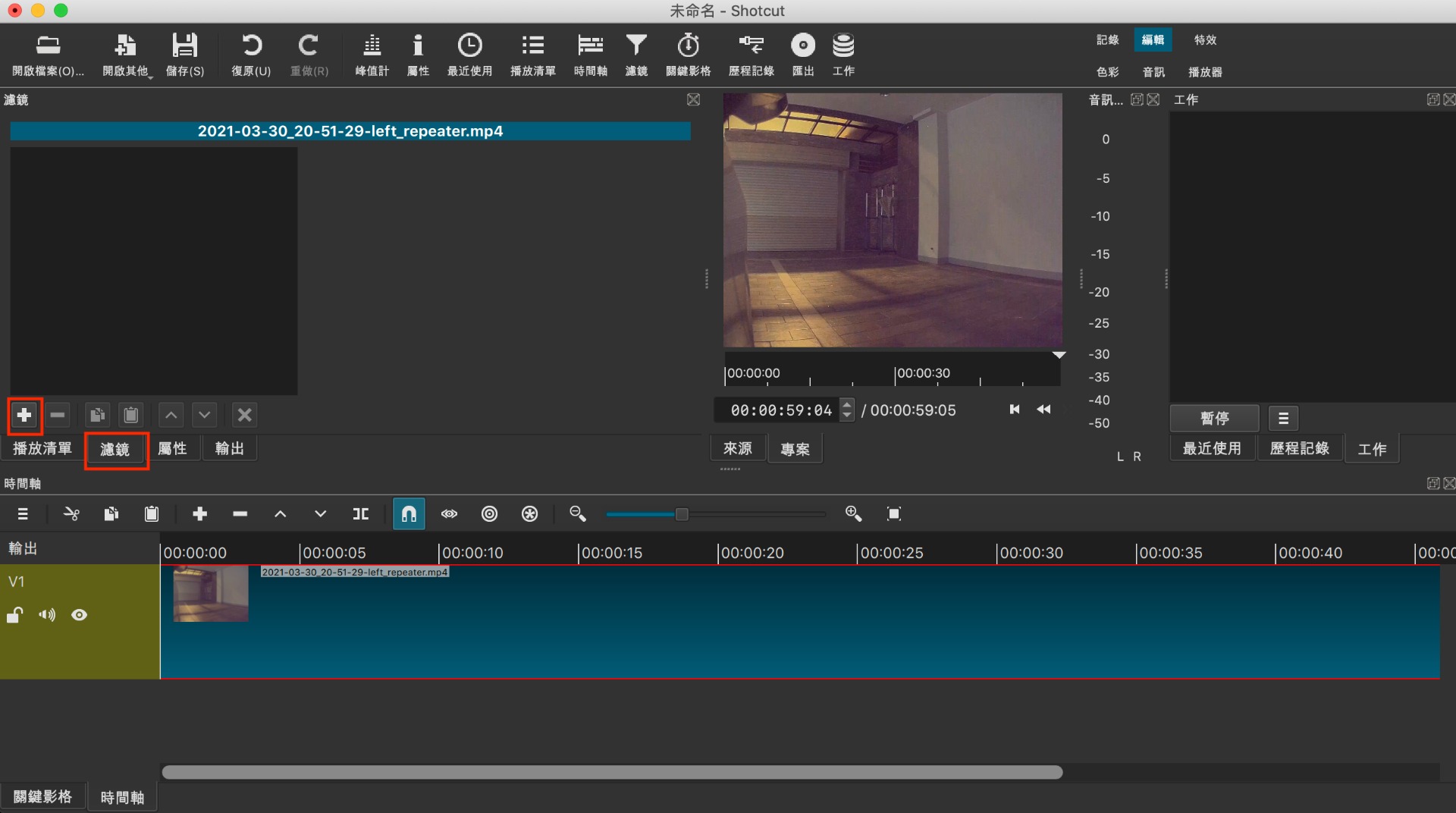
Task: Skip to the start of the clip
Action: [1015, 410]
